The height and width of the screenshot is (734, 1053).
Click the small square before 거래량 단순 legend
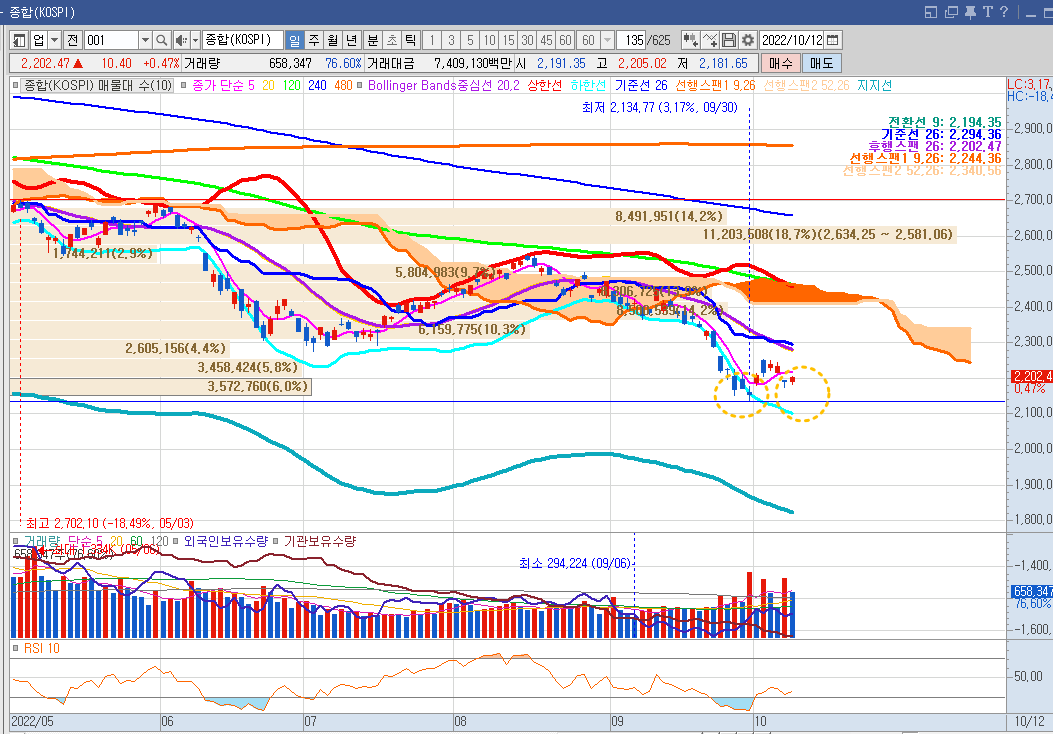(x=16, y=541)
